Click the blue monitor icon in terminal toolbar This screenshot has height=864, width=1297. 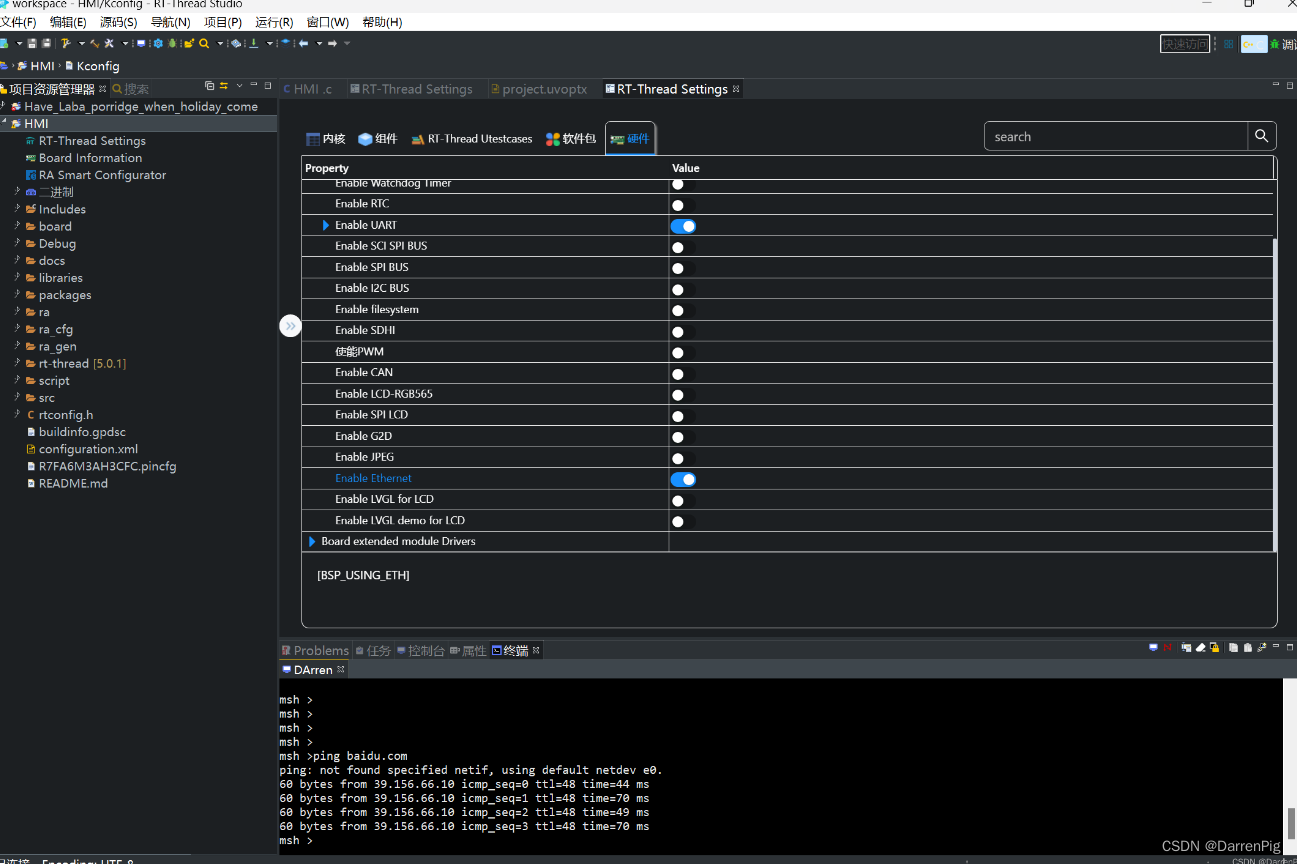click(x=1153, y=647)
